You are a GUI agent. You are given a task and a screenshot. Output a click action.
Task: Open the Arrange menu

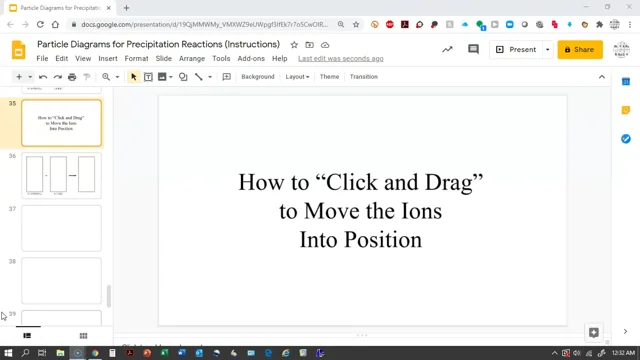pos(192,58)
